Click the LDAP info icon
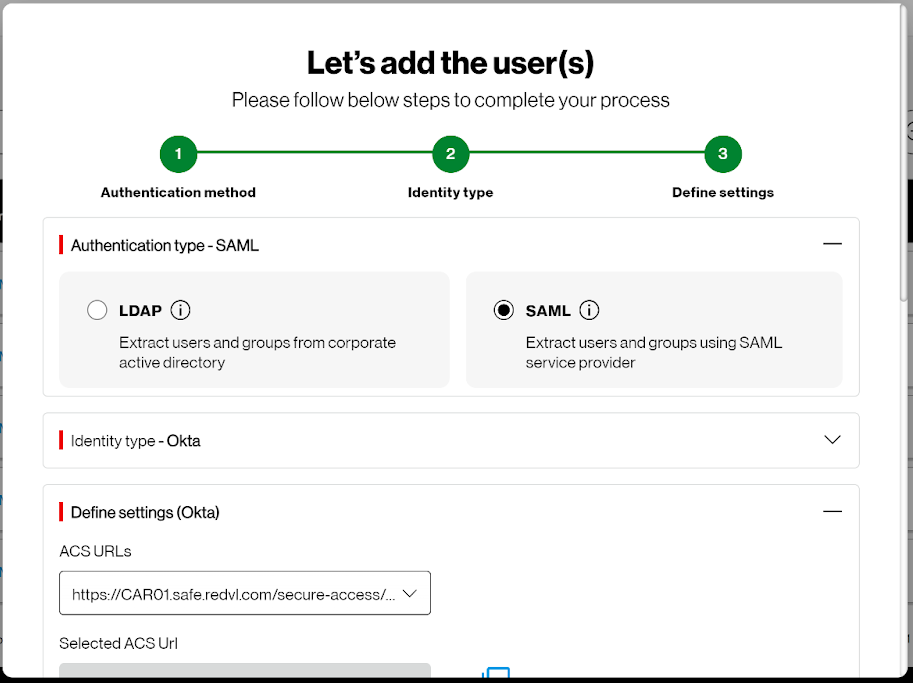The image size is (913, 683). [181, 310]
